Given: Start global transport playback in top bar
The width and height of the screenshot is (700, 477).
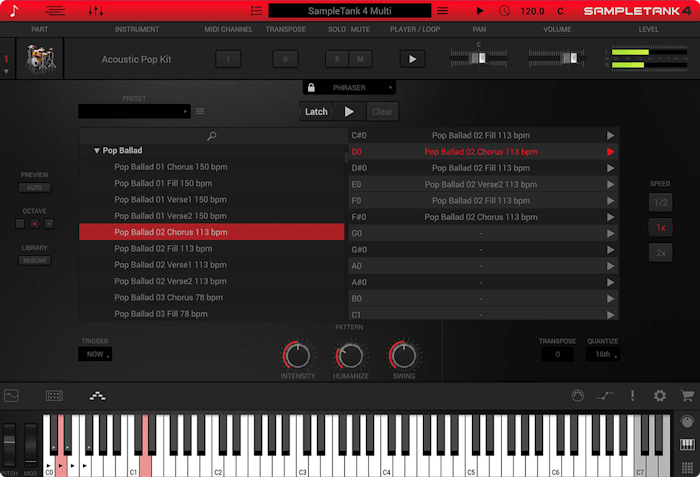Looking at the screenshot, I should 480,11.
